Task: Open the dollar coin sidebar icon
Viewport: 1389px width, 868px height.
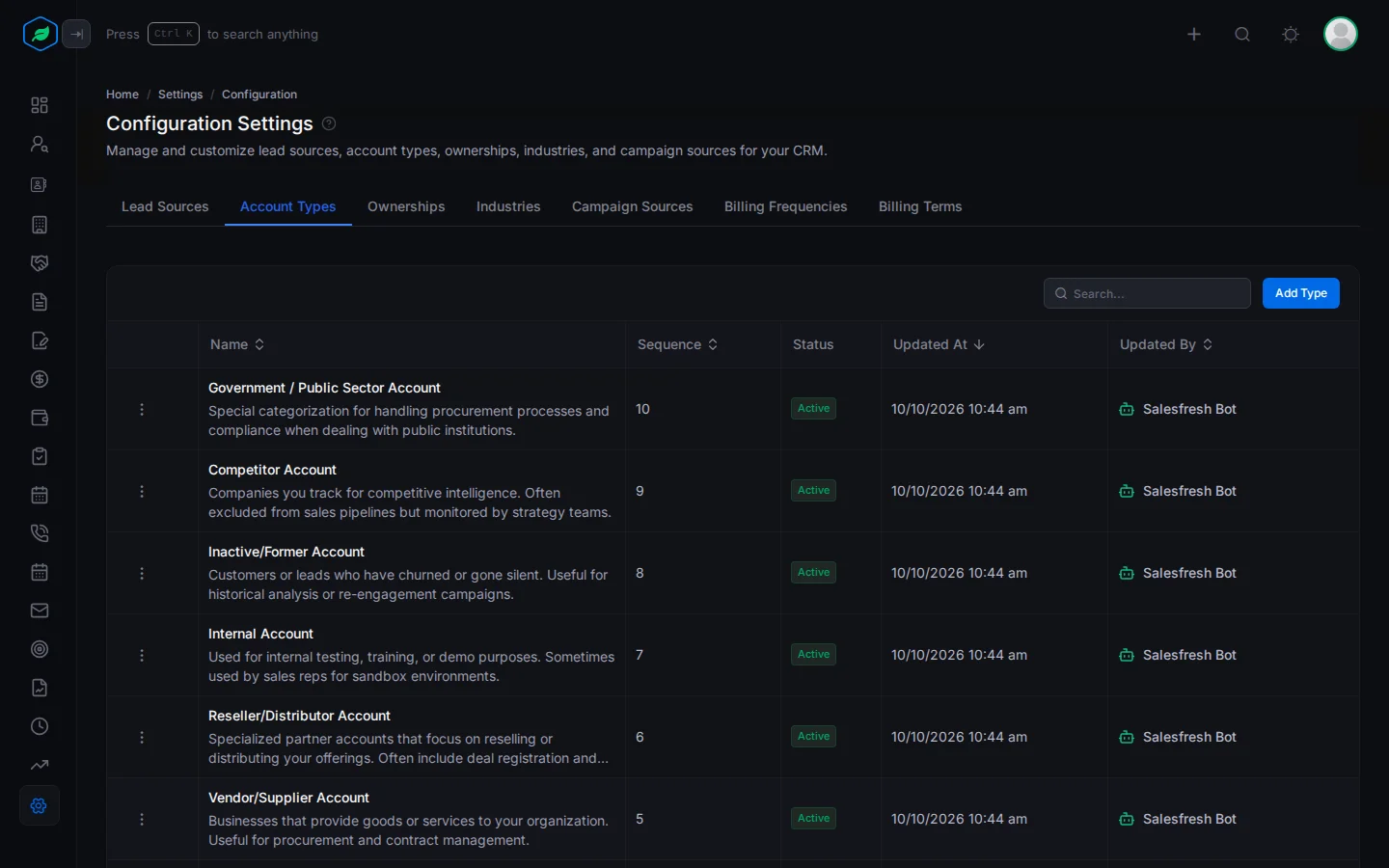Action: (40, 379)
